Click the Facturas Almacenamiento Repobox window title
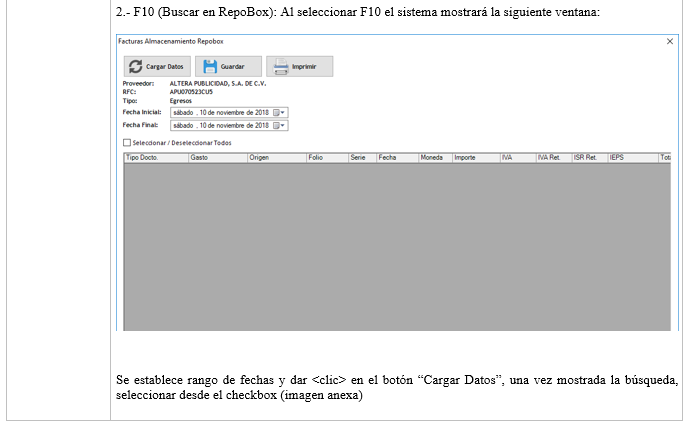690x428 pixels. [171, 41]
